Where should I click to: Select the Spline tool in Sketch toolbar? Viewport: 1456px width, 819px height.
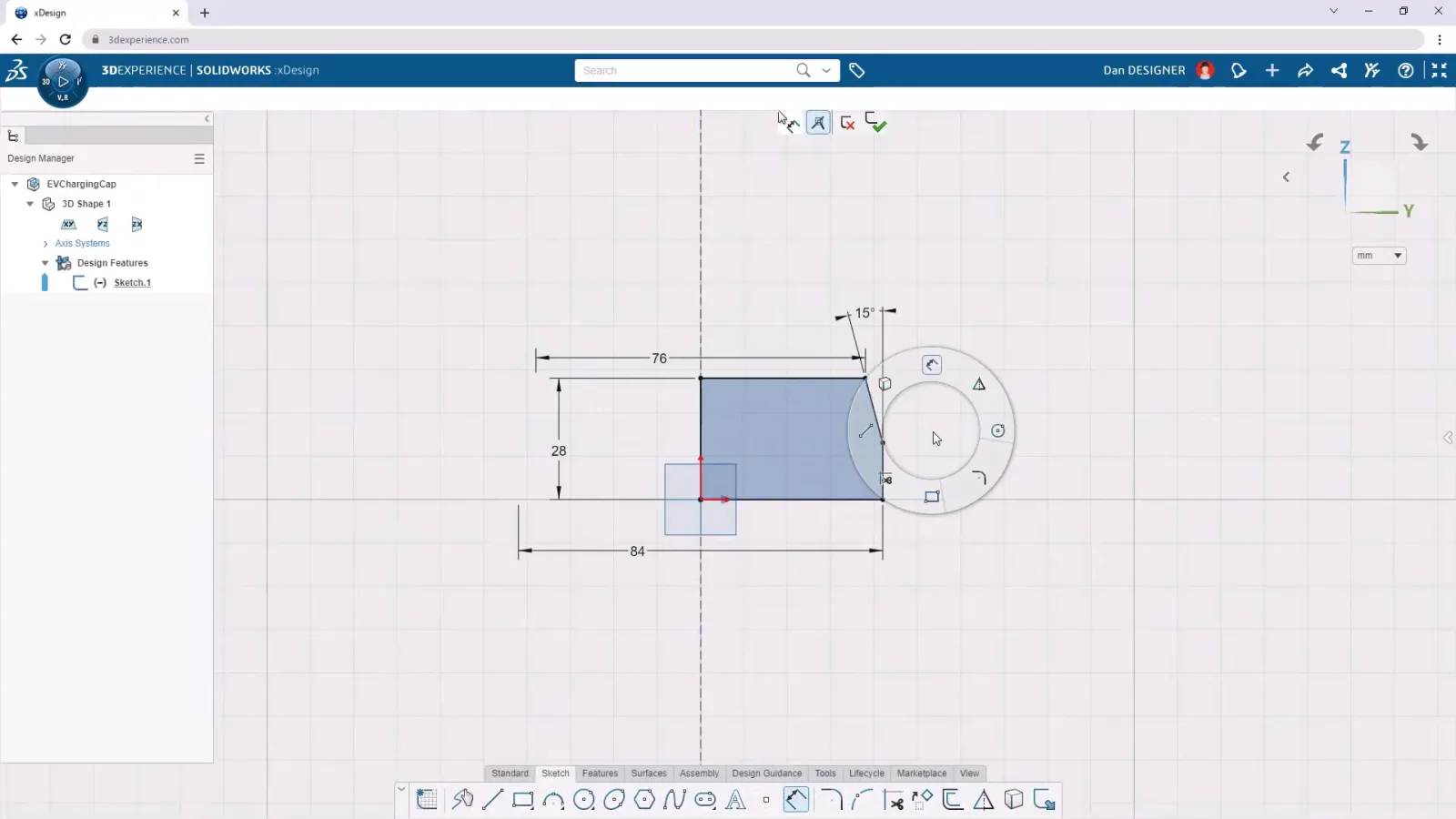pos(674,800)
